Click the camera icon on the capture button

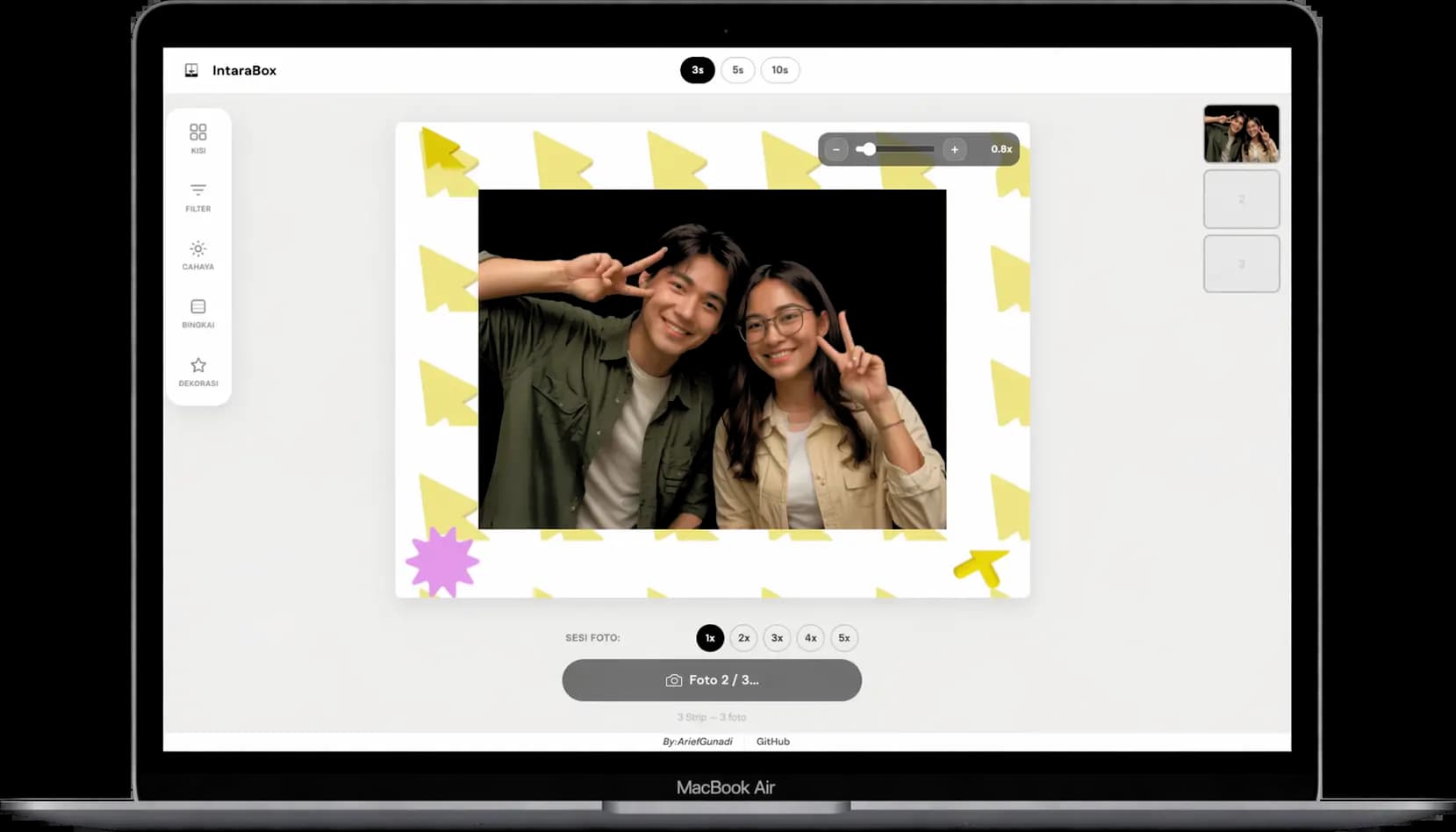click(x=674, y=679)
